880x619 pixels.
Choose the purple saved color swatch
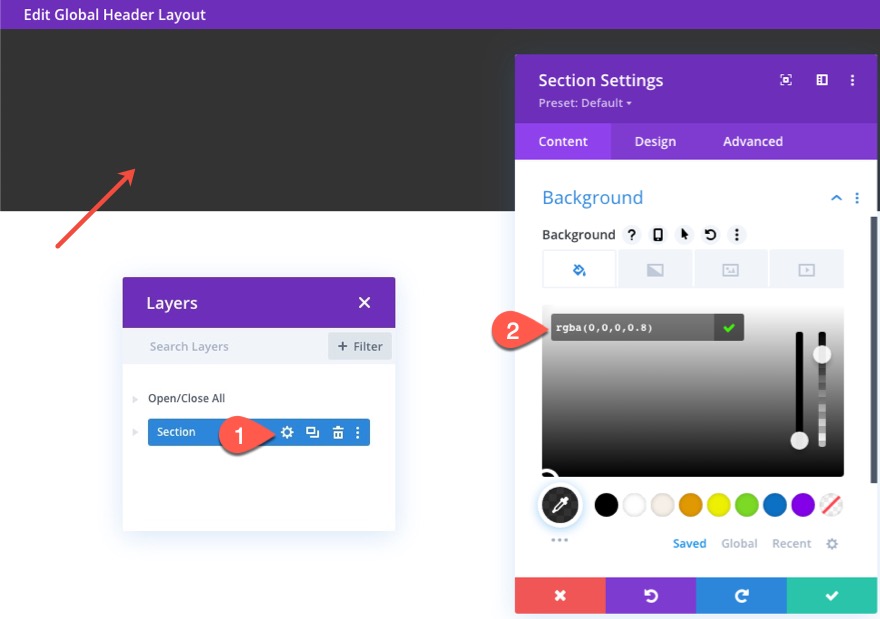(803, 505)
